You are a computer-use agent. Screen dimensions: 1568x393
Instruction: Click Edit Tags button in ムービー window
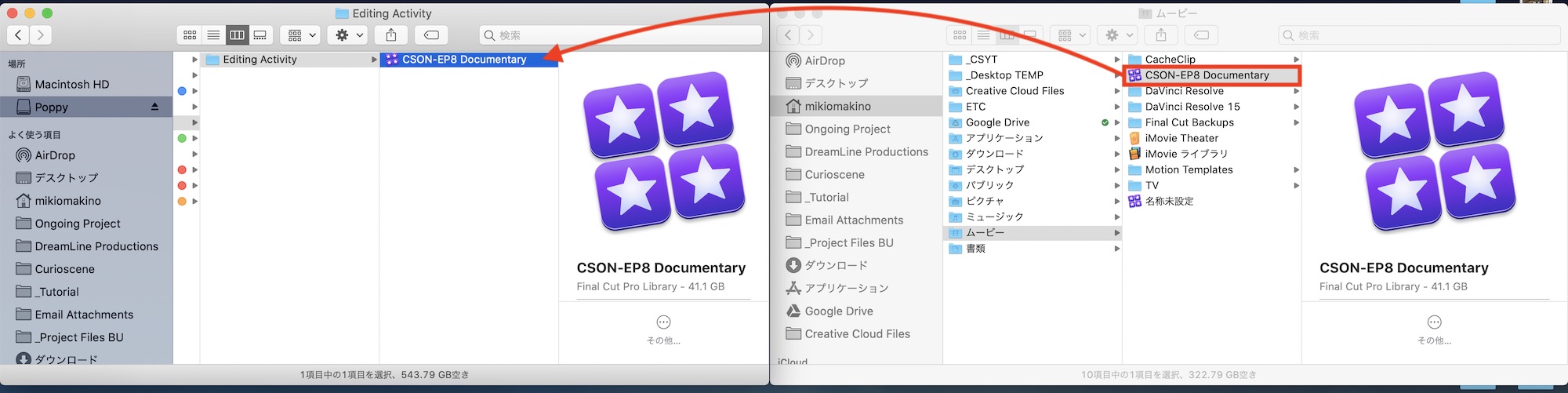tap(1201, 35)
